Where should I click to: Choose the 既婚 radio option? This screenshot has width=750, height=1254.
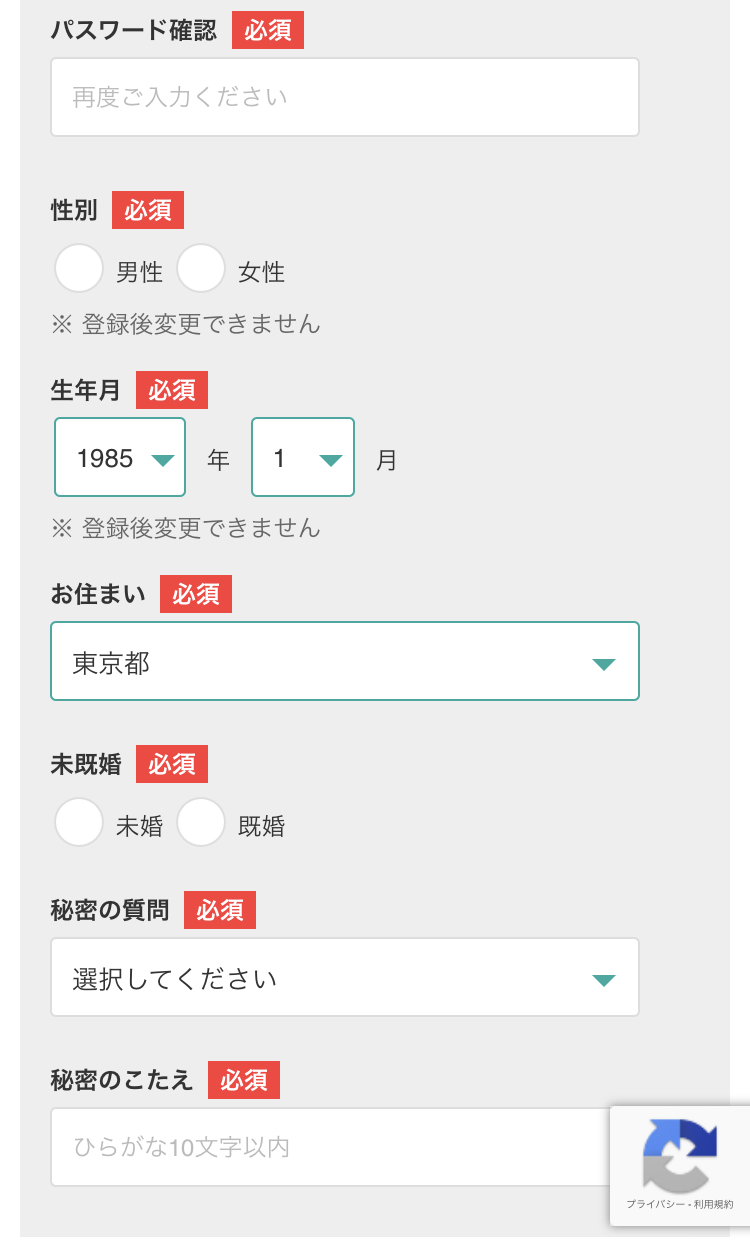[x=201, y=823]
